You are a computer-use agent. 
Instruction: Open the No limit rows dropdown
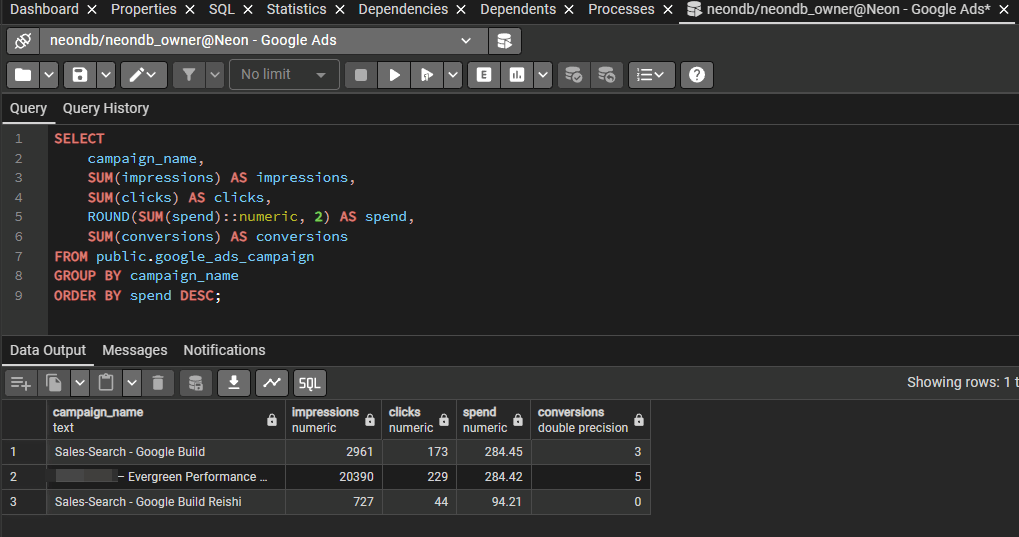point(284,75)
